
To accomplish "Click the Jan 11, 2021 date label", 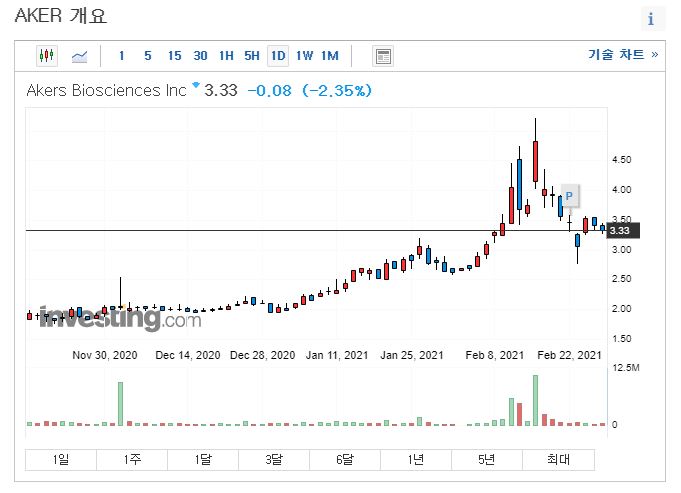I will click(337, 355).
